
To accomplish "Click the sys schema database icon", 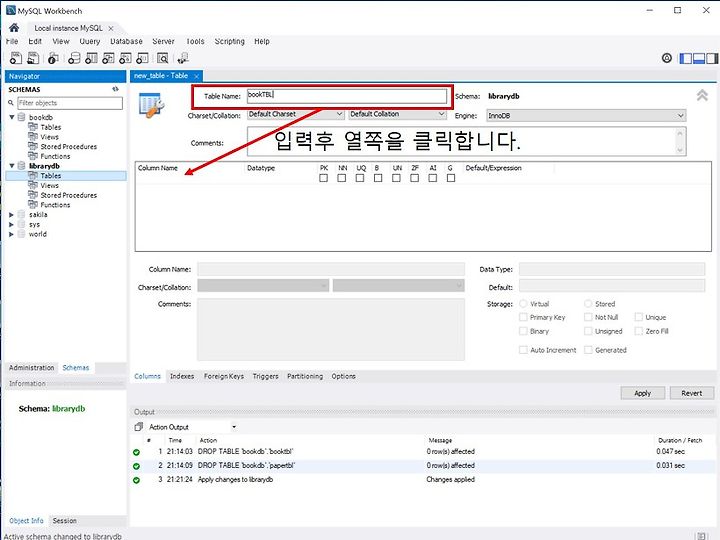I will (x=21, y=224).
